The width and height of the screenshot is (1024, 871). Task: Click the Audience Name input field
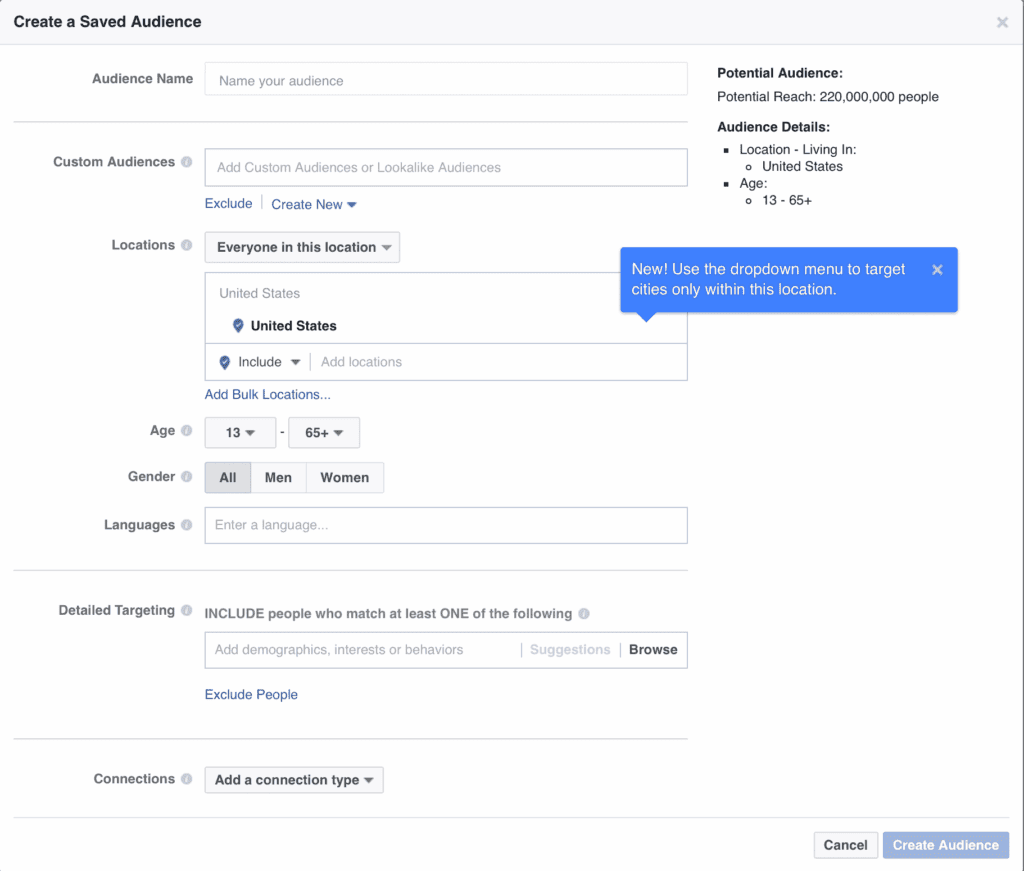click(x=445, y=80)
